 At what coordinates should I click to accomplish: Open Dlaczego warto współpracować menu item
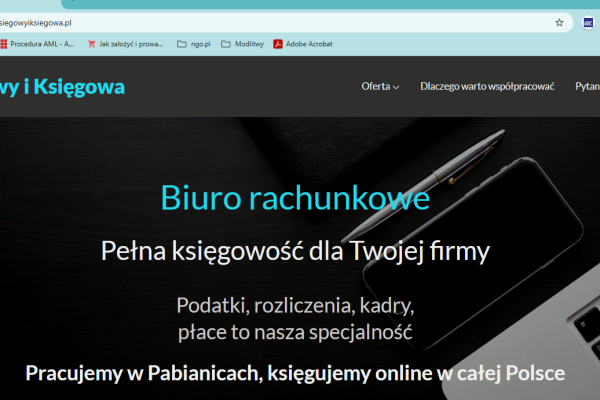pyautogui.click(x=487, y=87)
